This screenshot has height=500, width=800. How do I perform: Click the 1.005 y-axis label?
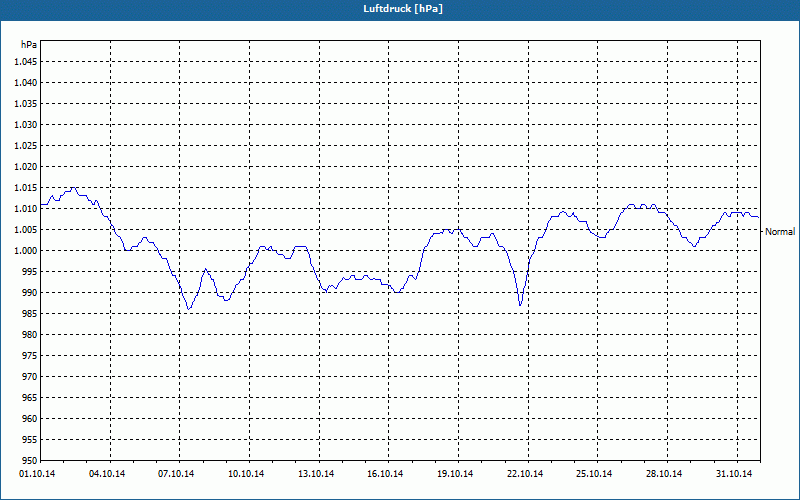point(26,230)
